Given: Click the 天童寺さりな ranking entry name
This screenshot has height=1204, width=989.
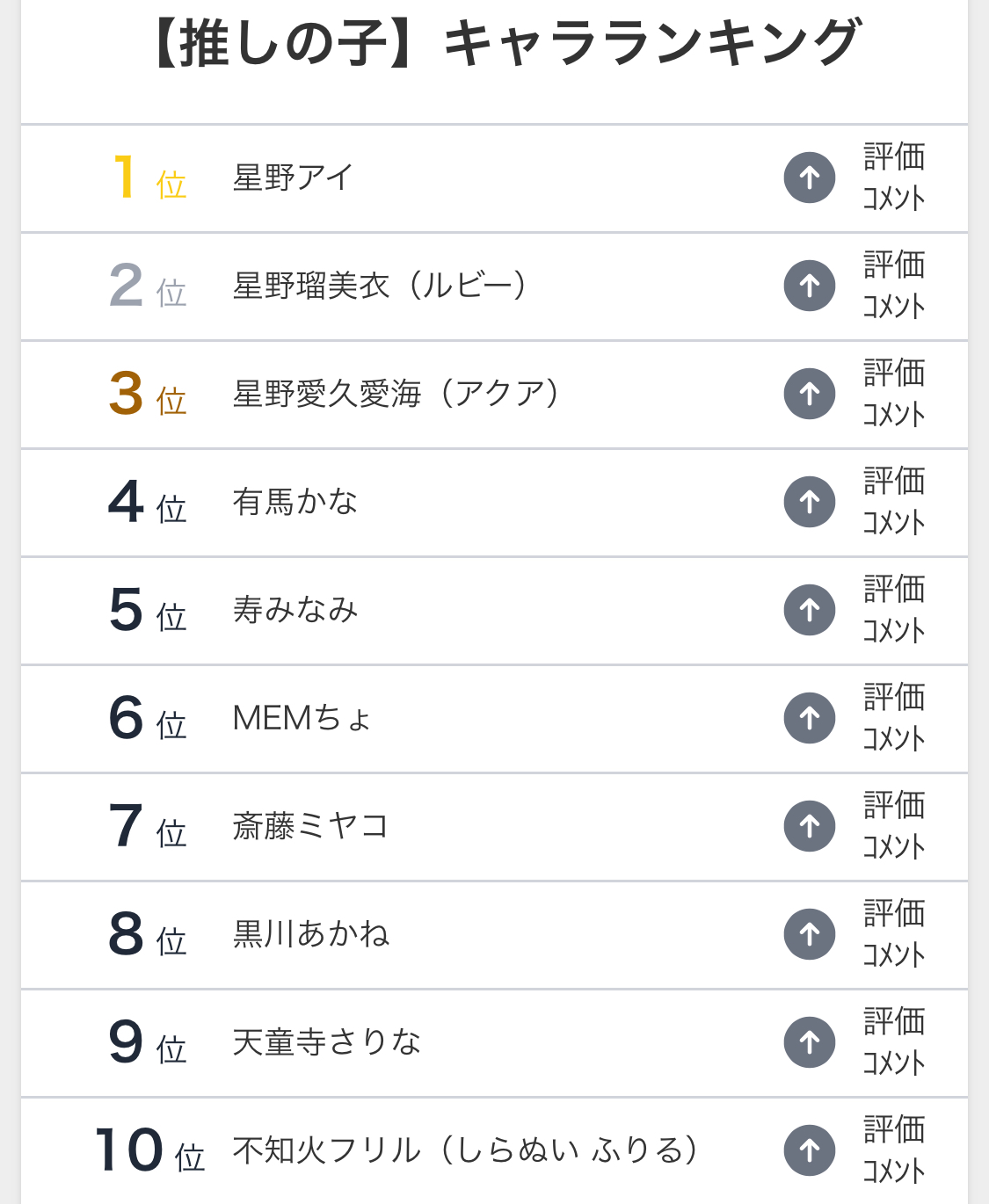Looking at the screenshot, I should pyautogui.click(x=326, y=1042).
